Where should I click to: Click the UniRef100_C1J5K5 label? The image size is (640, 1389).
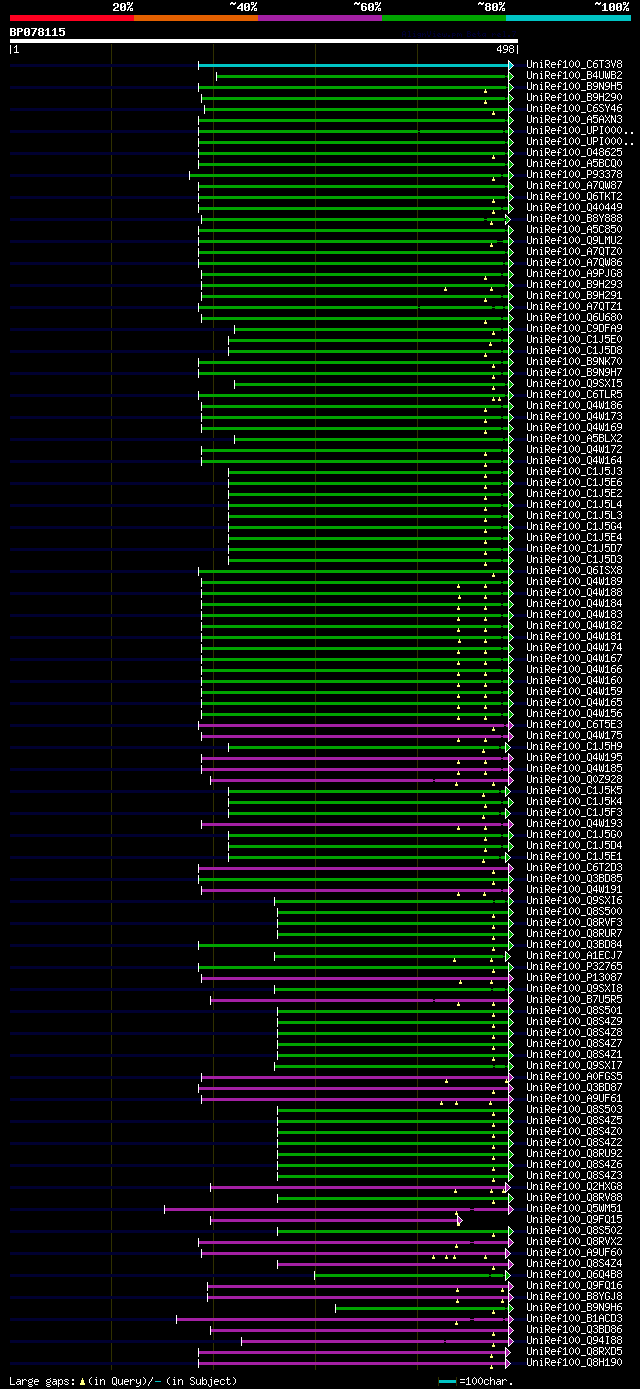pyautogui.click(x=574, y=790)
